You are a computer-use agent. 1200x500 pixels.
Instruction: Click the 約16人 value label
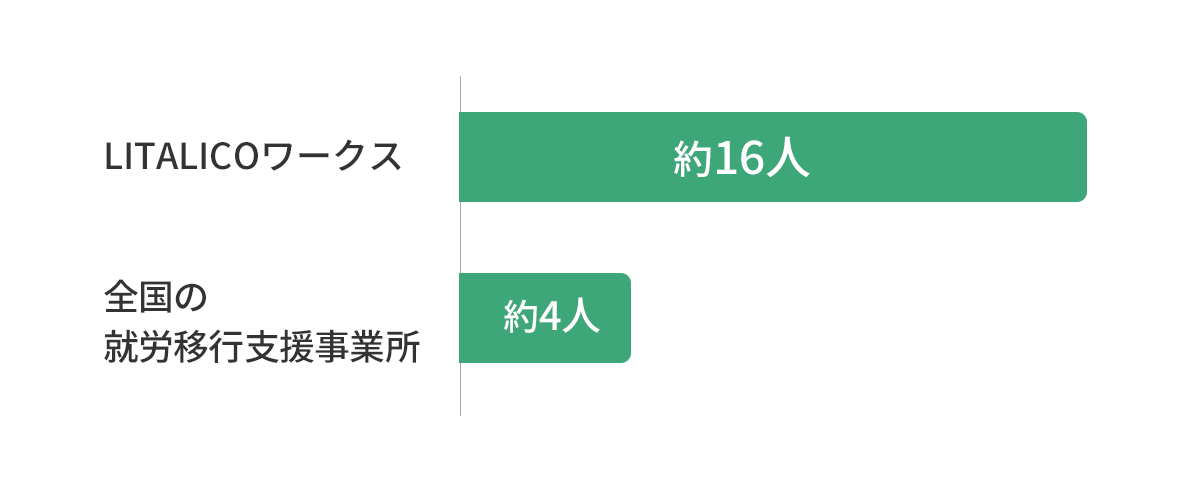click(741, 158)
